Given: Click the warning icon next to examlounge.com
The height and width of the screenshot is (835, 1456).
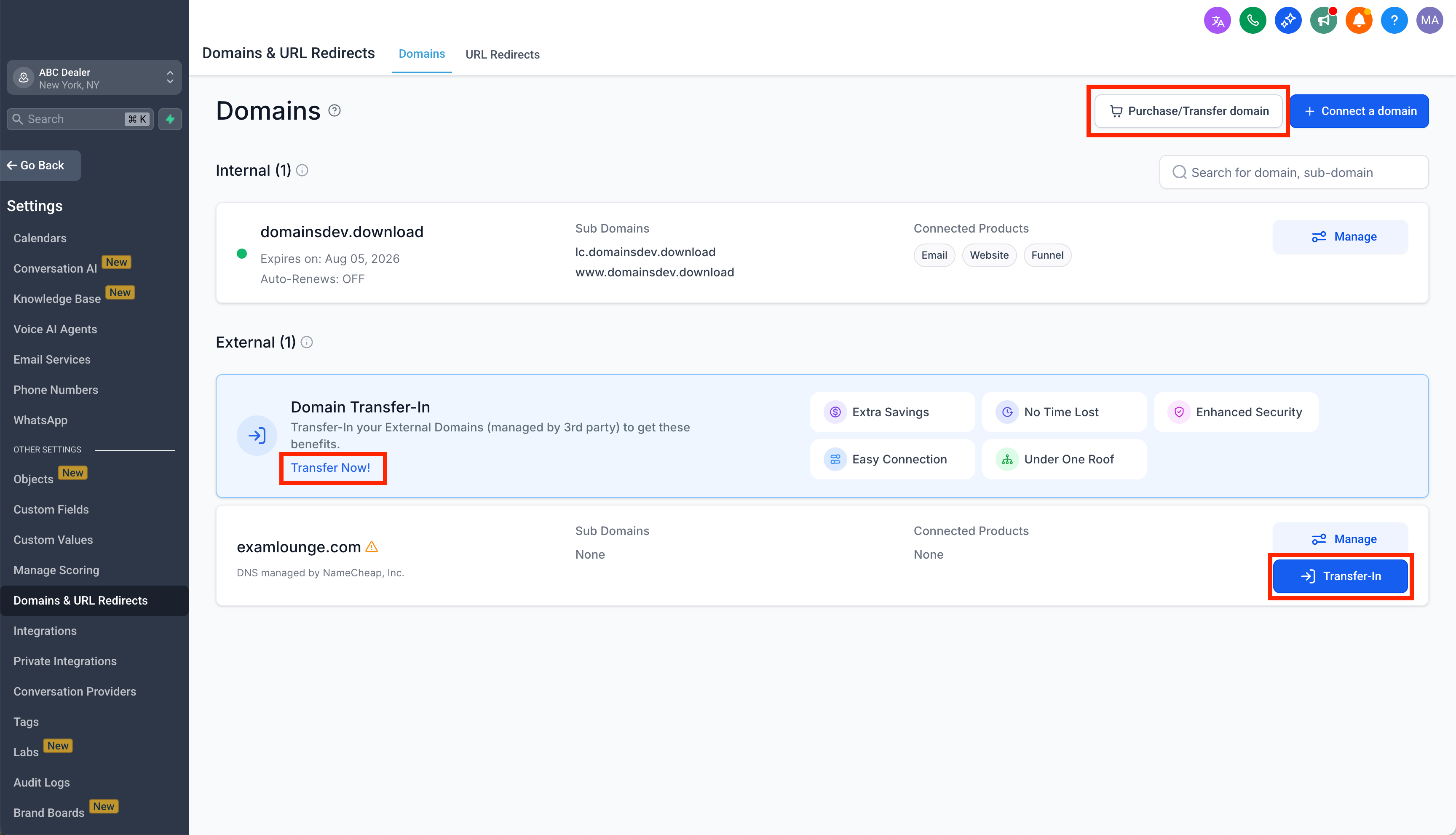Looking at the screenshot, I should tap(372, 546).
